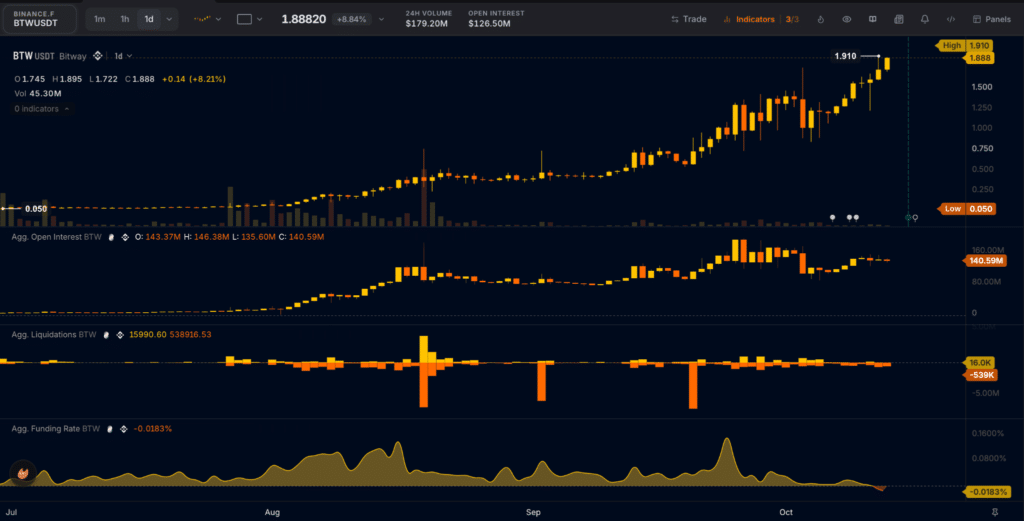
Task: Open the book guide icon
Action: click(x=872, y=19)
